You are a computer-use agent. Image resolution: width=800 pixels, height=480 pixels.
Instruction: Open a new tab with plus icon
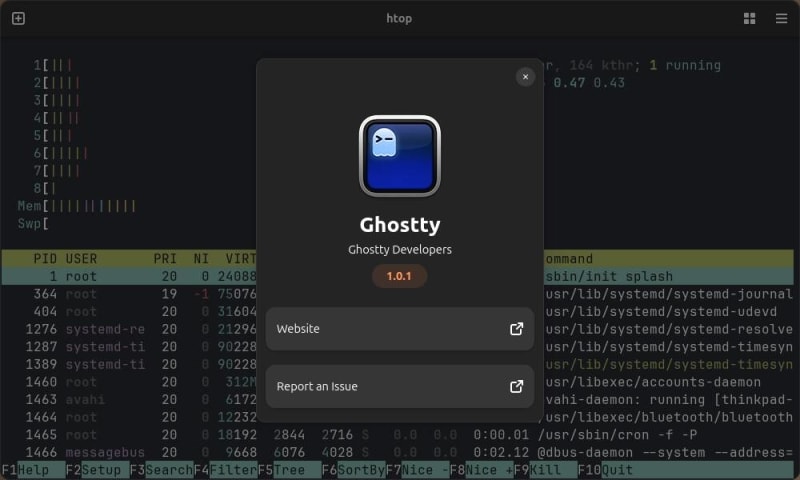pyautogui.click(x=18, y=18)
